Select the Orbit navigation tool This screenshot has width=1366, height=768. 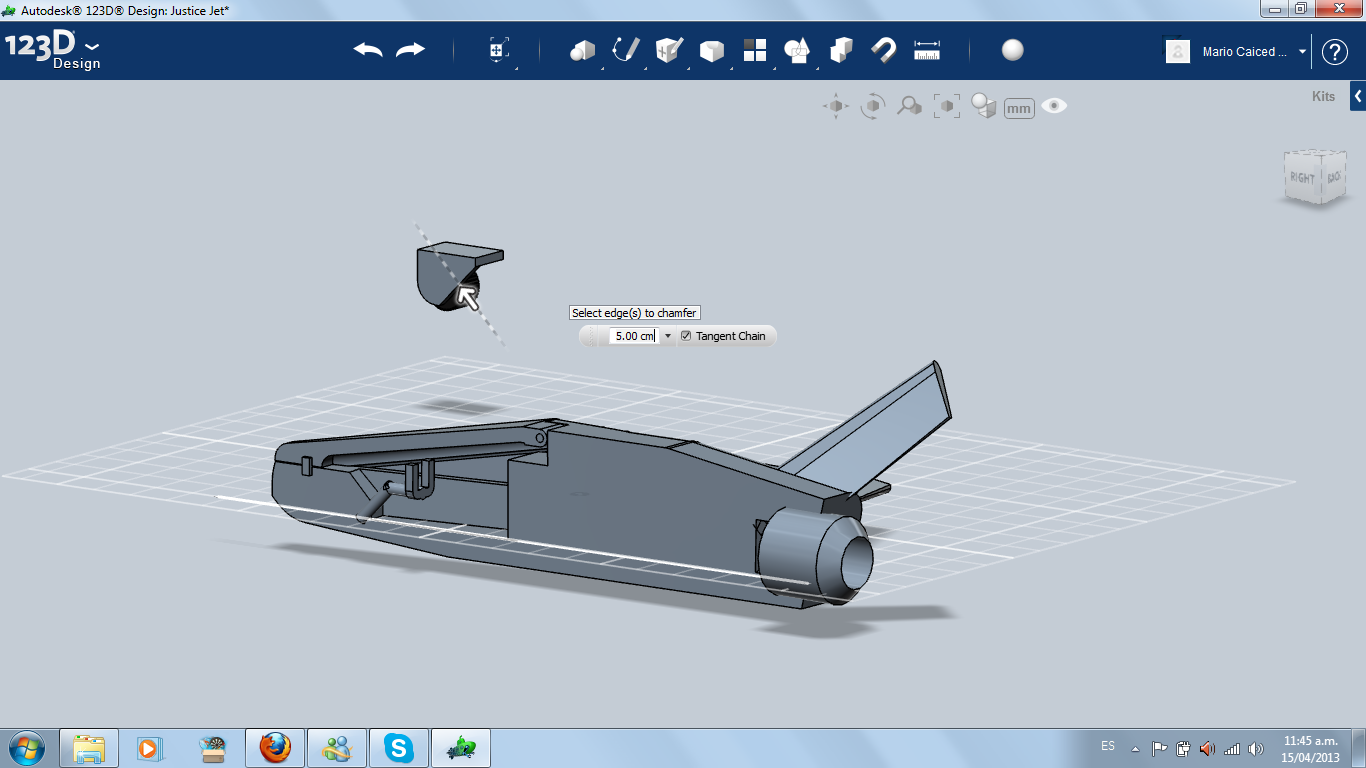pyautogui.click(x=873, y=106)
